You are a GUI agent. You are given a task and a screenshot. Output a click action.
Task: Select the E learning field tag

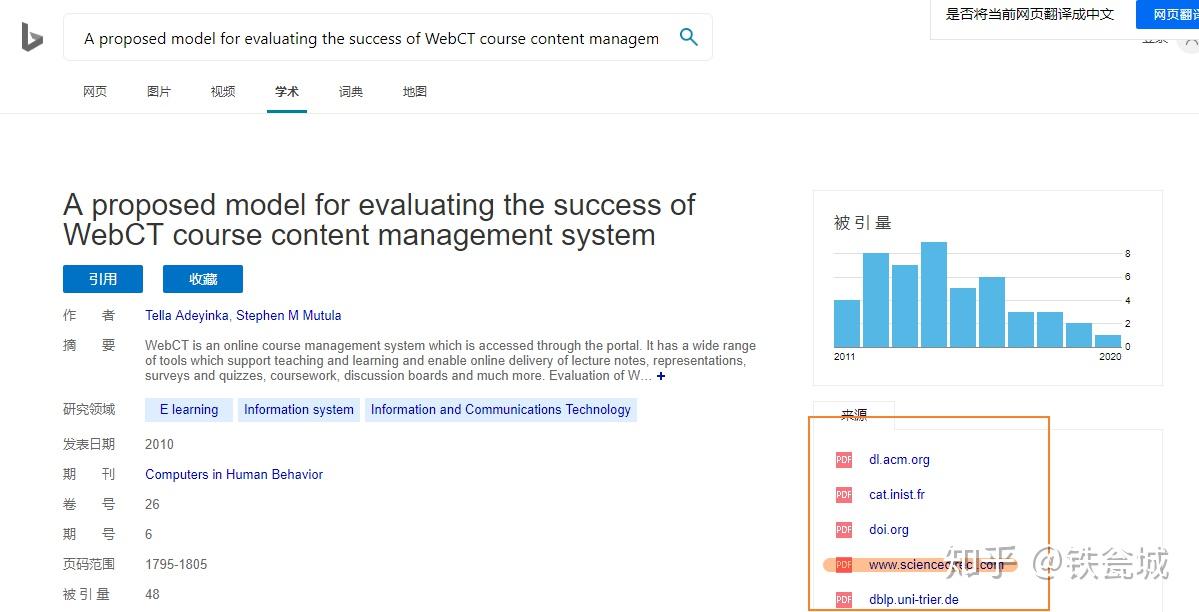coord(189,409)
